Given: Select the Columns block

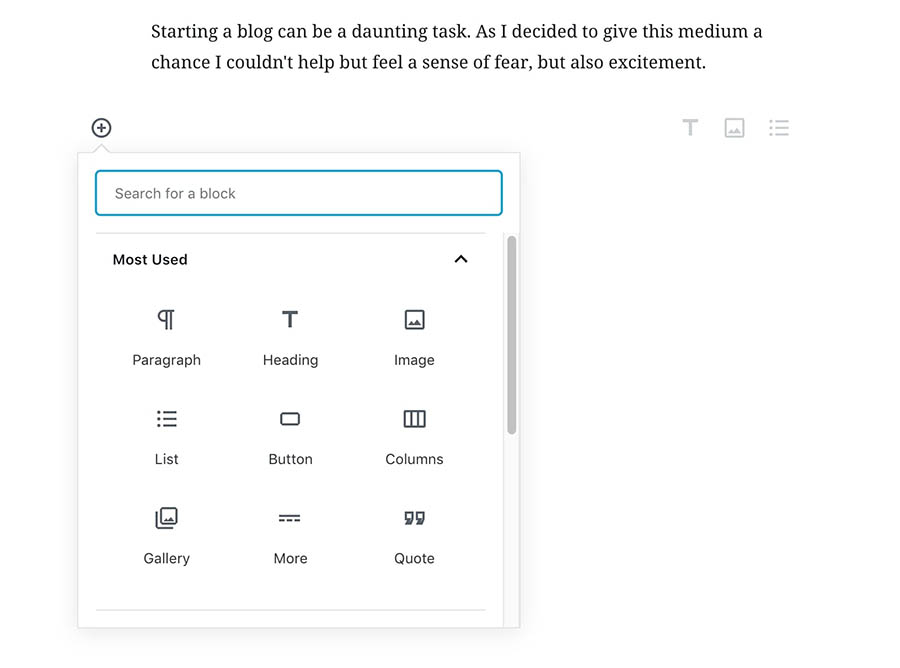Looking at the screenshot, I should (x=414, y=436).
